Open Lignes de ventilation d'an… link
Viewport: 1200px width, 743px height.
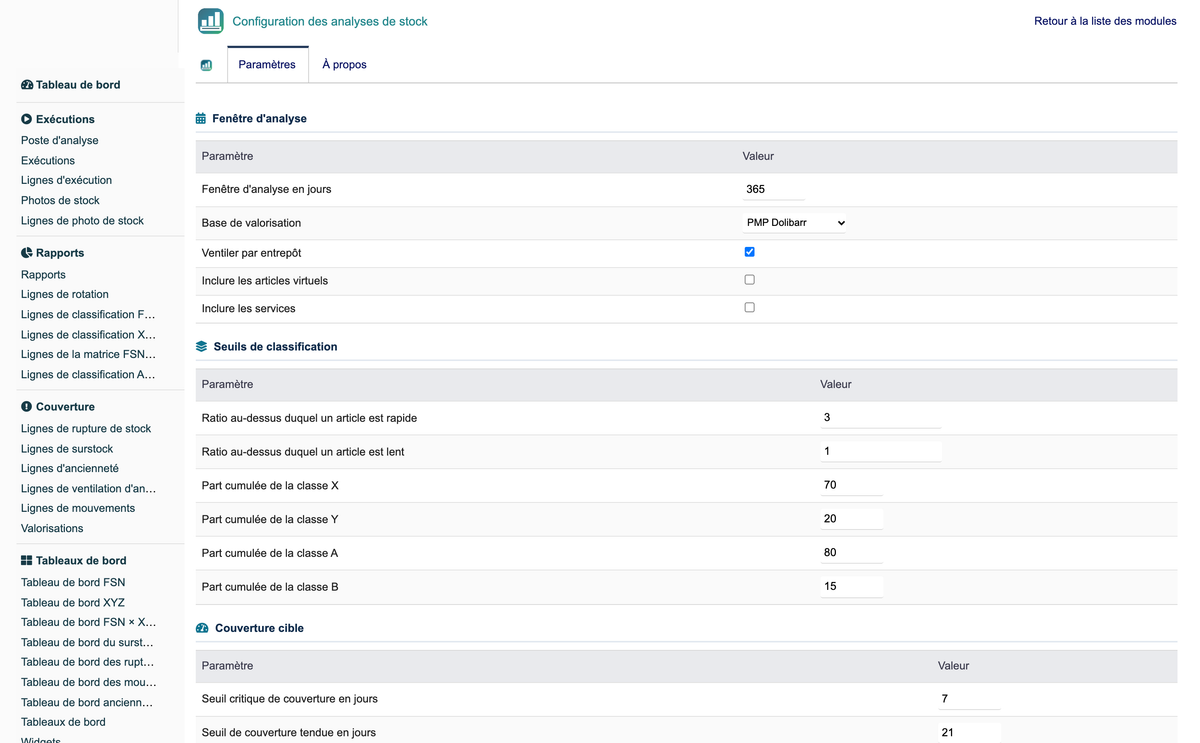(88, 489)
